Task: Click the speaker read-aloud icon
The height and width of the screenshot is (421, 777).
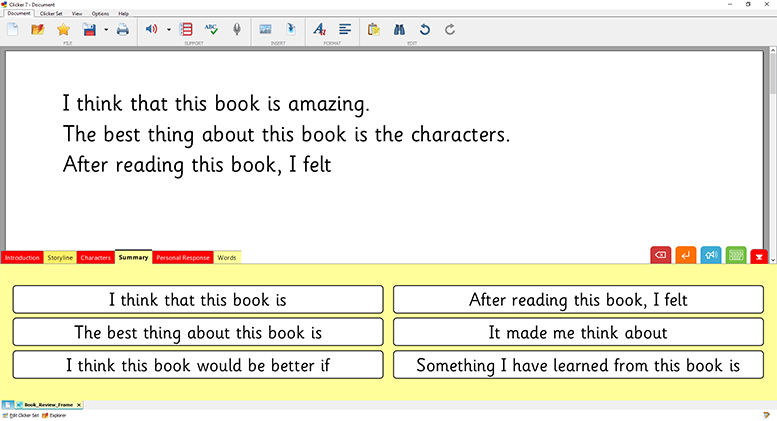Action: pyautogui.click(x=151, y=29)
